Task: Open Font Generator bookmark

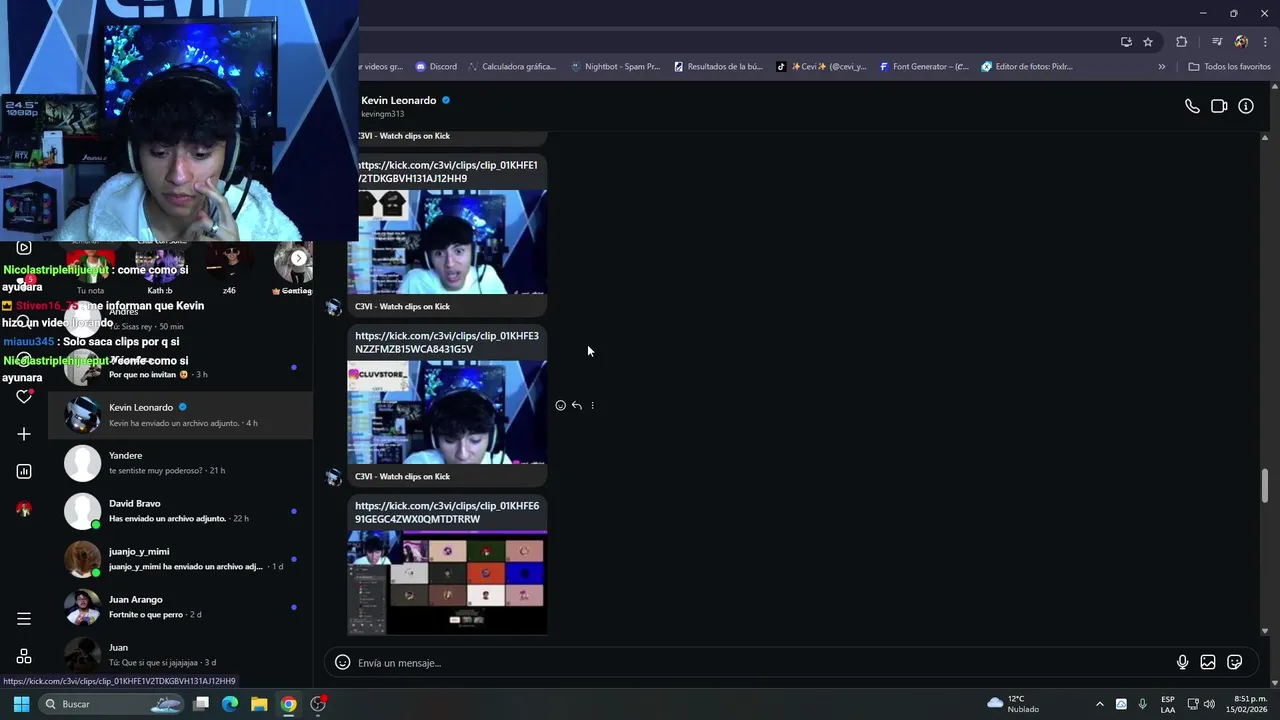Action: pos(924,67)
